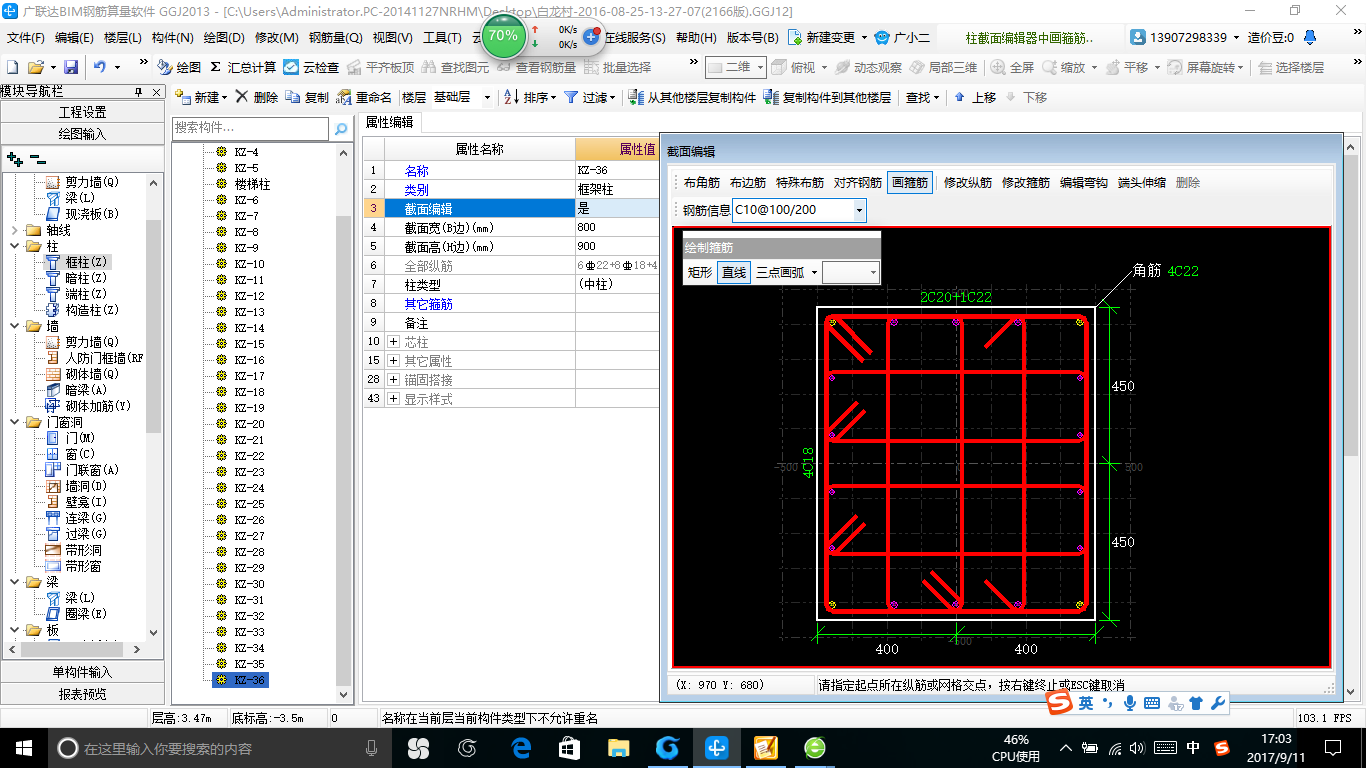Screen dimensions: 1366x768
Task: Click 新建 new component button
Action: pos(201,97)
